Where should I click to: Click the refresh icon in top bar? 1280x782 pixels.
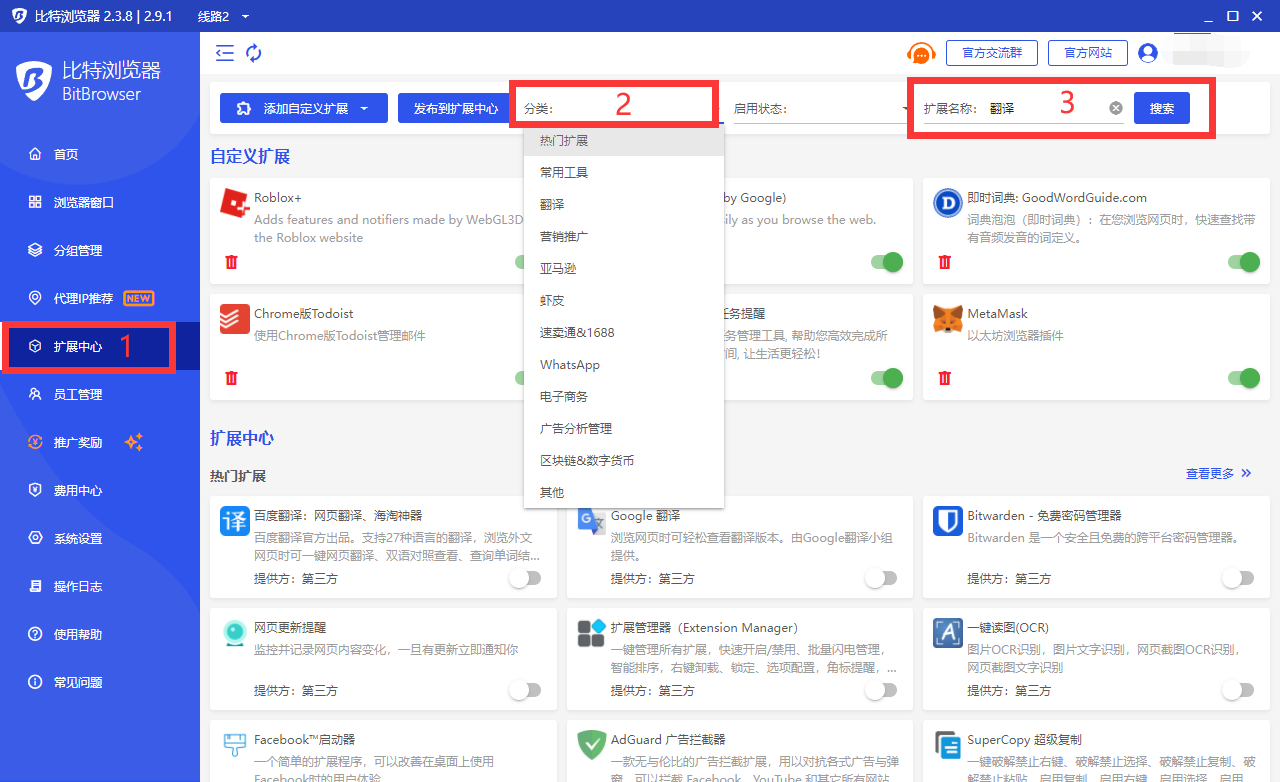click(x=254, y=53)
